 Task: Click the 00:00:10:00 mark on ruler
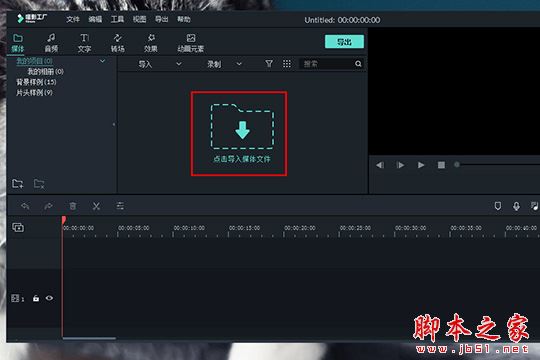[189, 228]
